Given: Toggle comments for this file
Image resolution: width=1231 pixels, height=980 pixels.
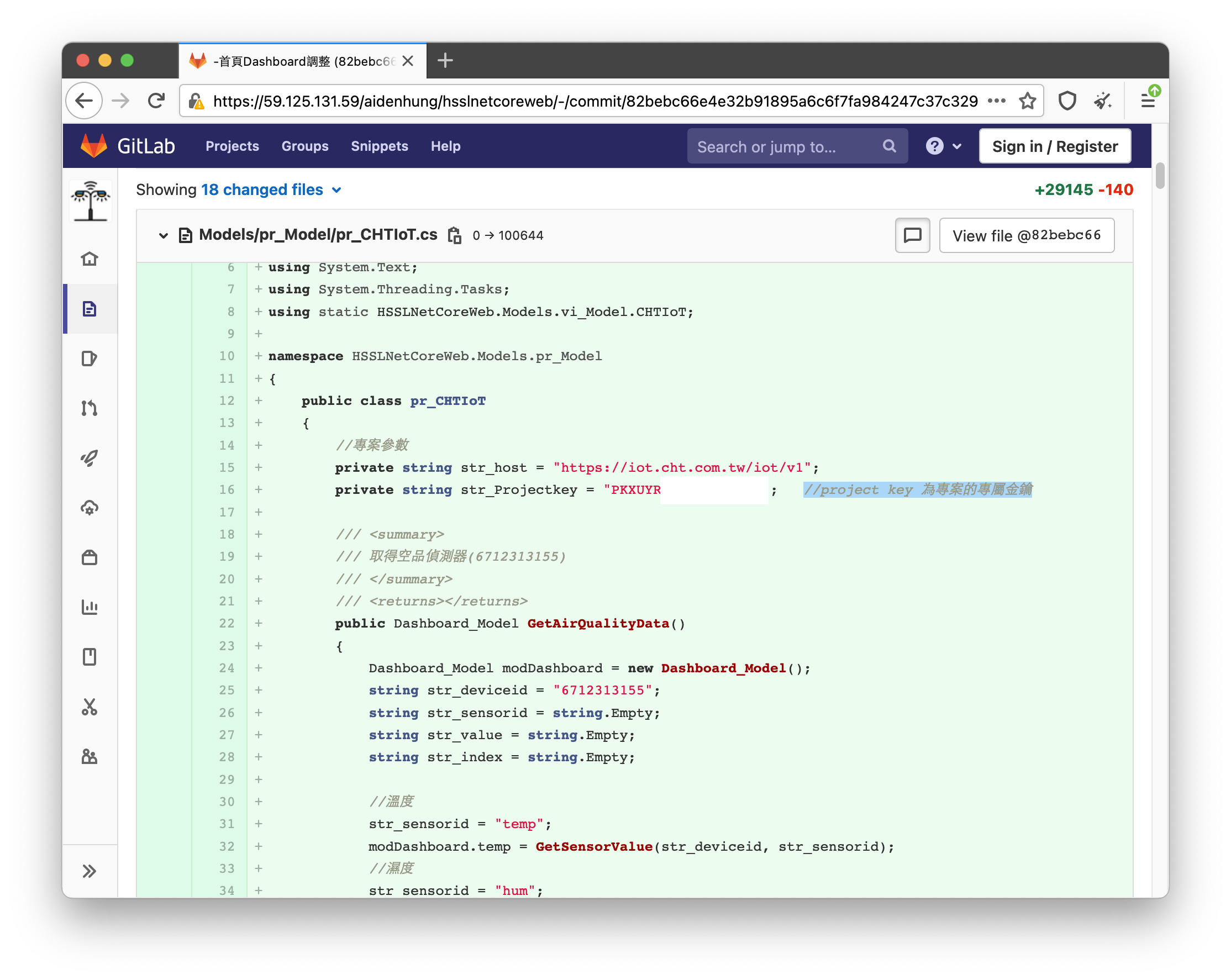Looking at the screenshot, I should [x=912, y=235].
